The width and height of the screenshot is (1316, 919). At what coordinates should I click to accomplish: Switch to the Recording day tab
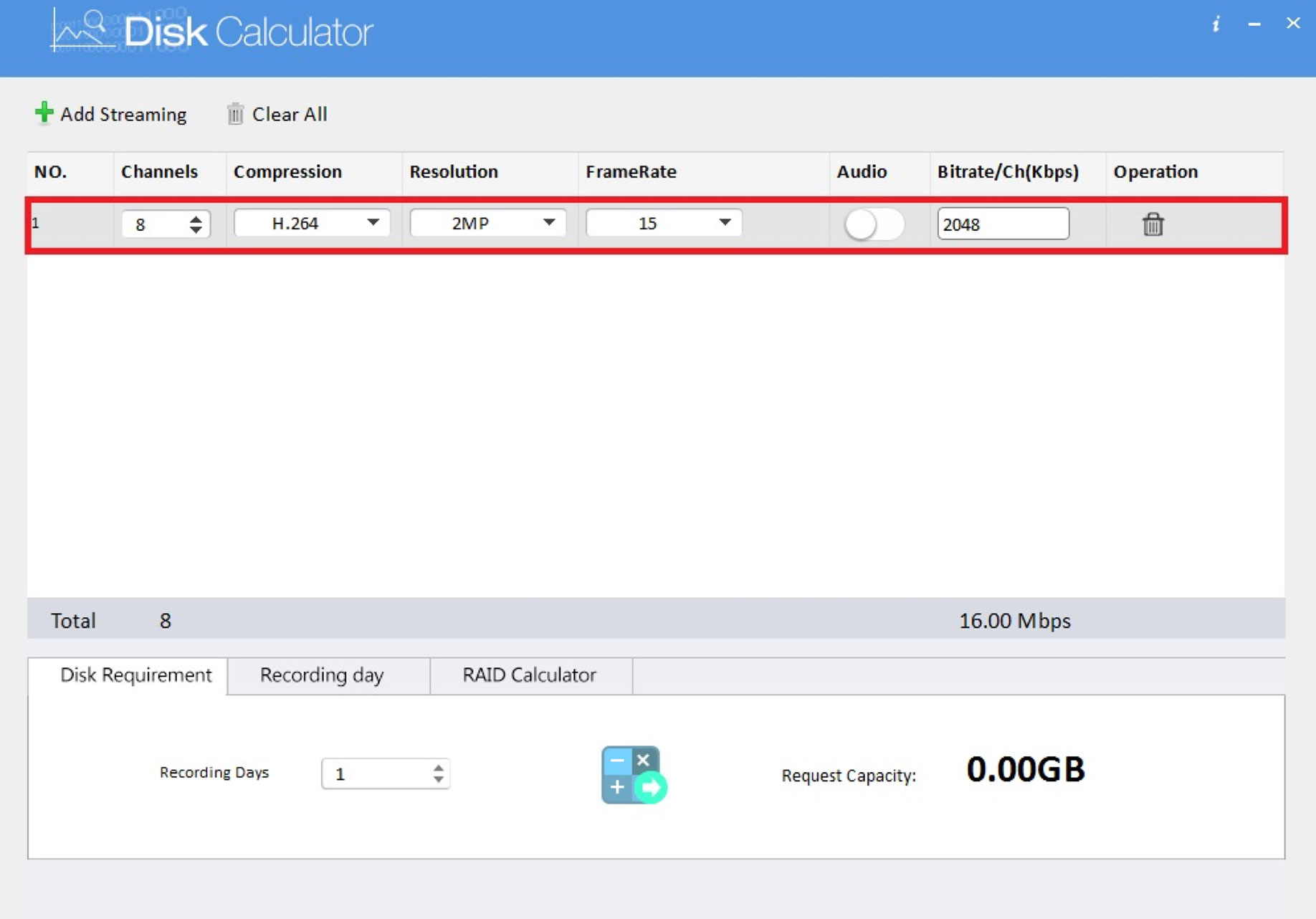(322, 675)
